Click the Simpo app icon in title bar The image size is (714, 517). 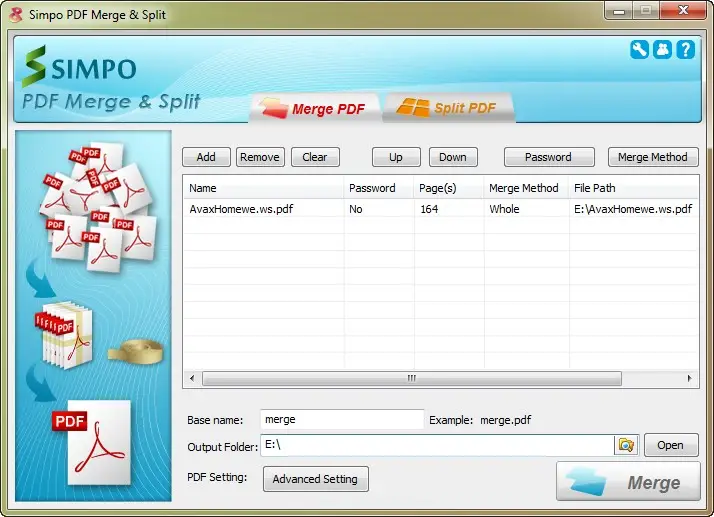16,14
